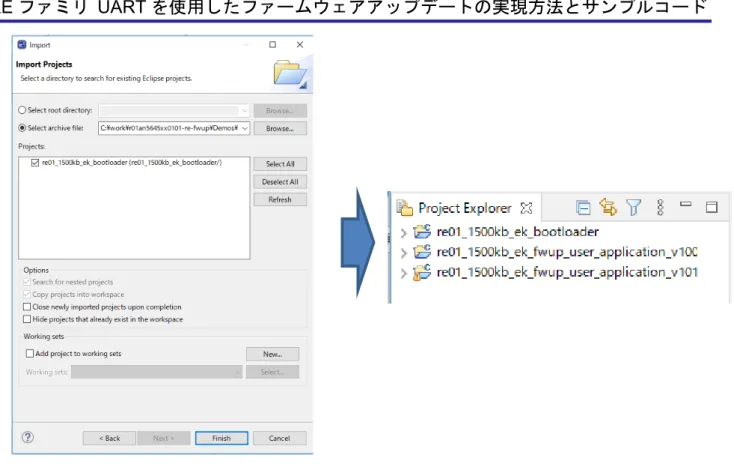Close the Import dialog window
This screenshot has width=734, height=473.
pos(300,44)
